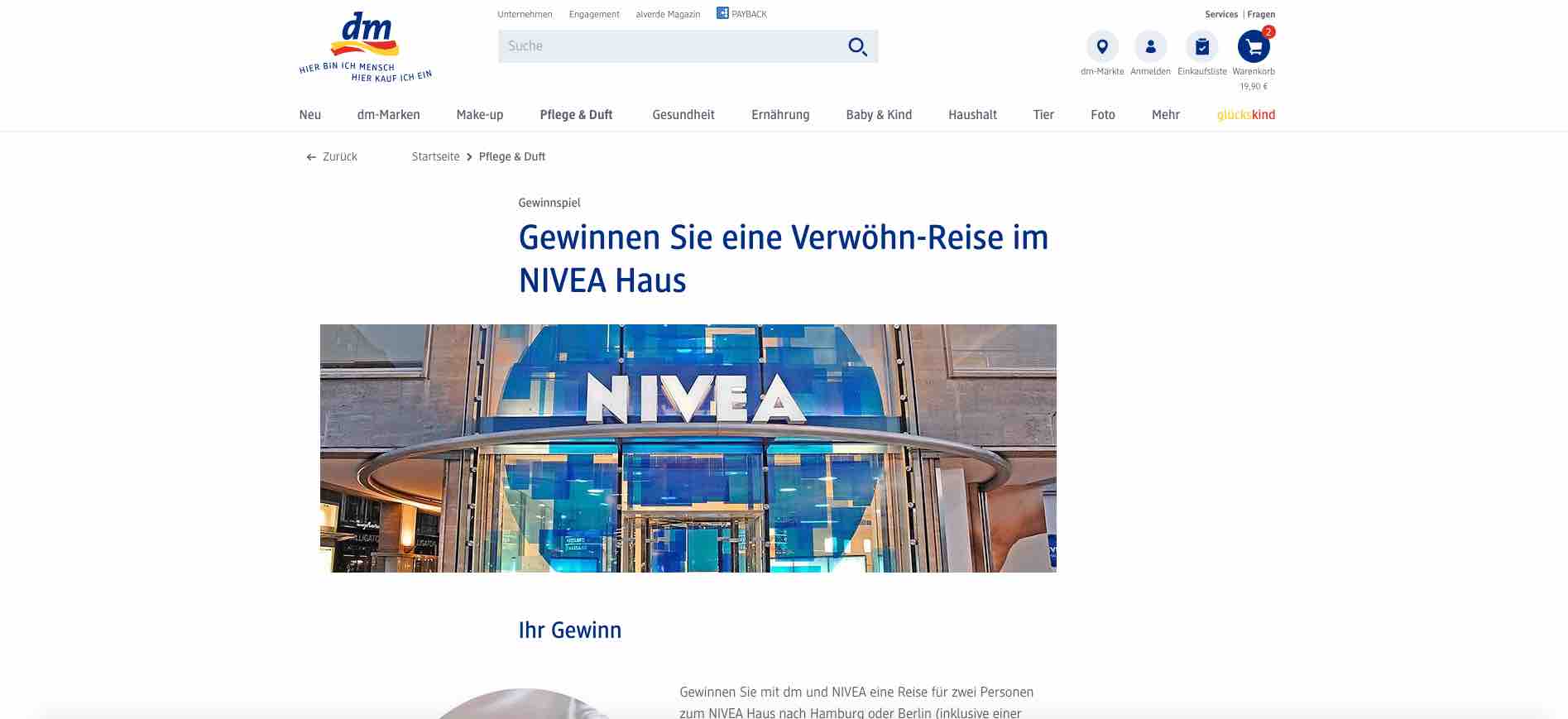This screenshot has height=719, width=1568.
Task: Open the Gesundheit category
Action: pos(683,115)
